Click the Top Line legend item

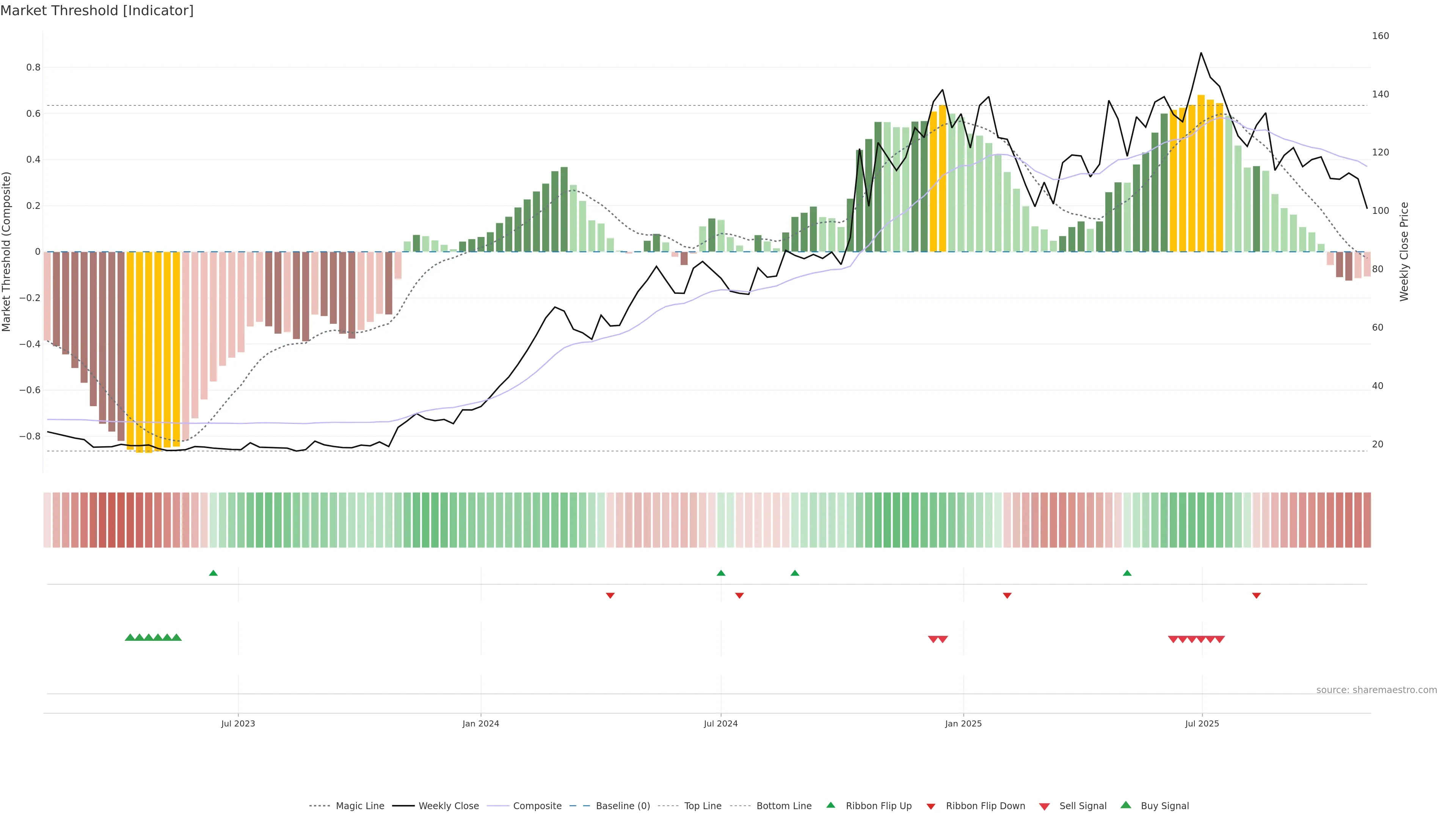[x=703, y=806]
